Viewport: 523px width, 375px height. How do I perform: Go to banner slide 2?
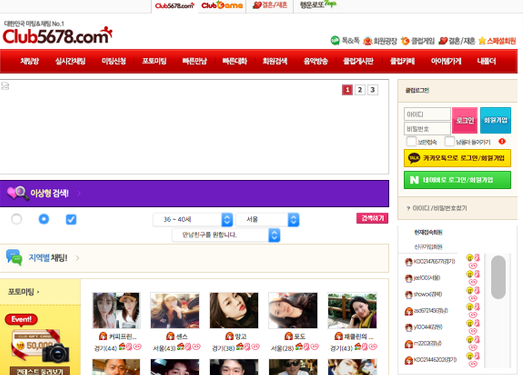(360, 90)
